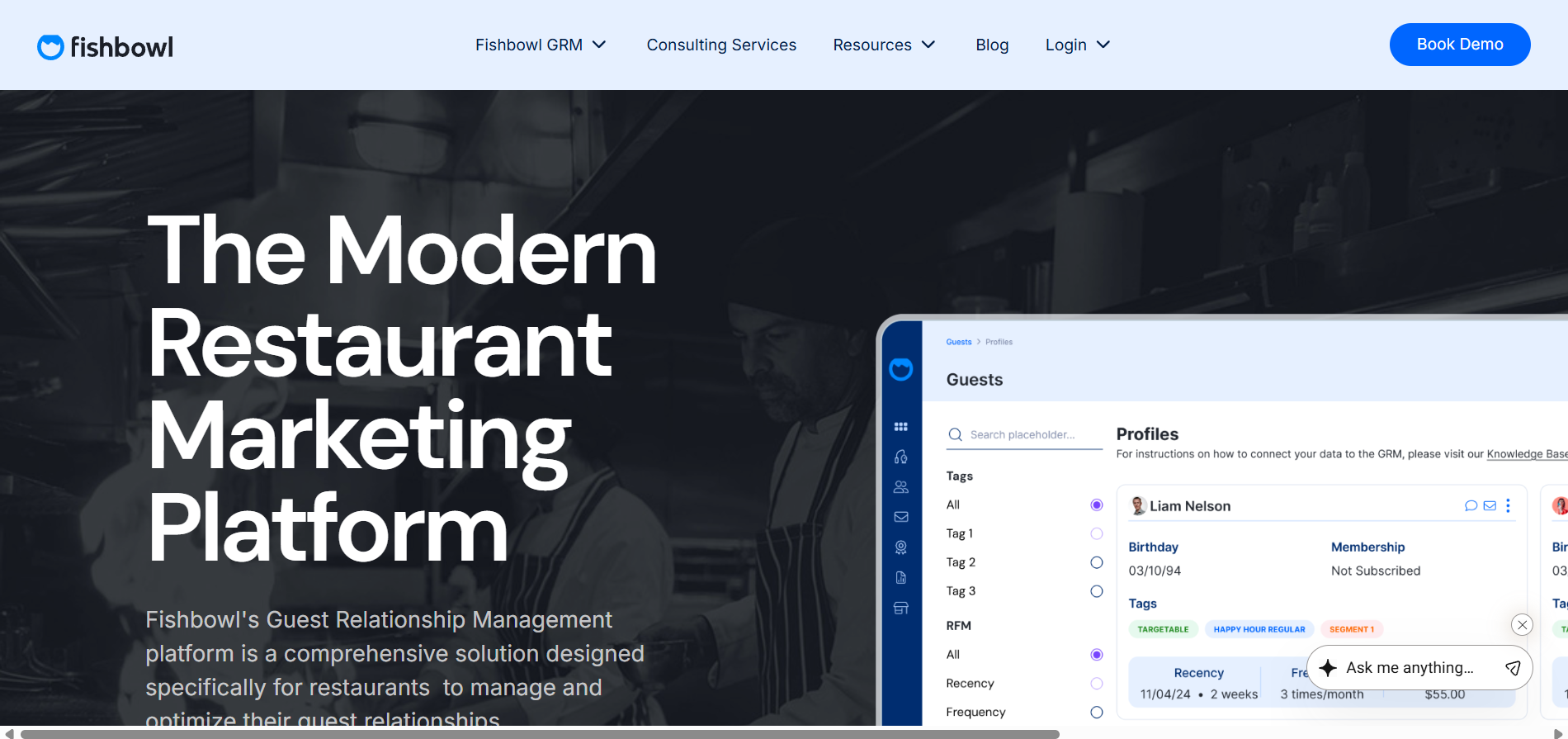This screenshot has width=1568, height=739.
Task: Click the Book Demo button
Action: (1460, 45)
